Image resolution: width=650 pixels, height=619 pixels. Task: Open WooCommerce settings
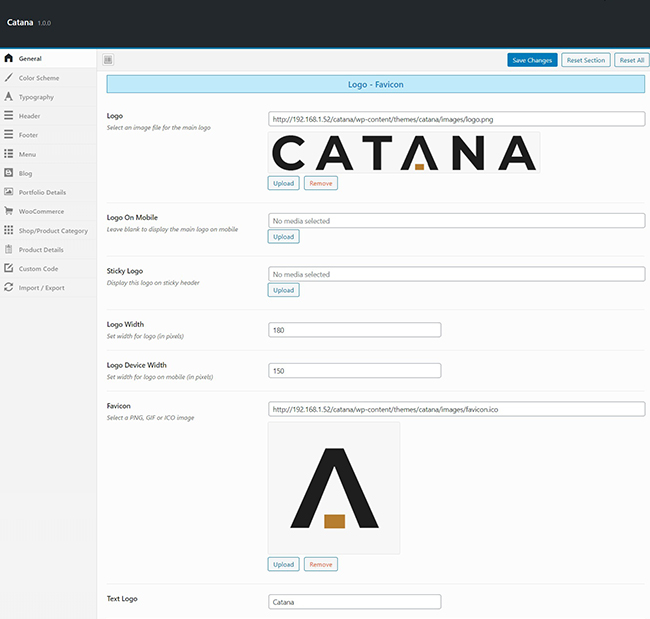coord(48,211)
